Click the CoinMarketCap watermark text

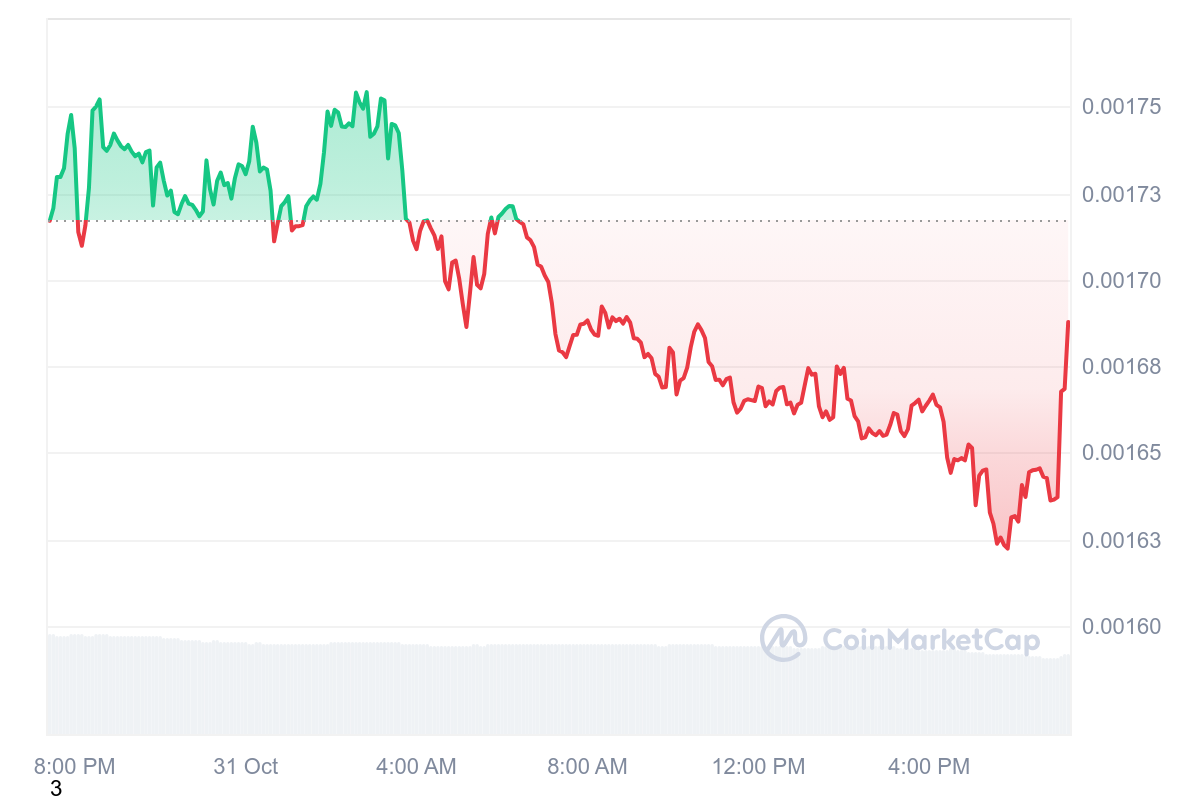[930, 640]
